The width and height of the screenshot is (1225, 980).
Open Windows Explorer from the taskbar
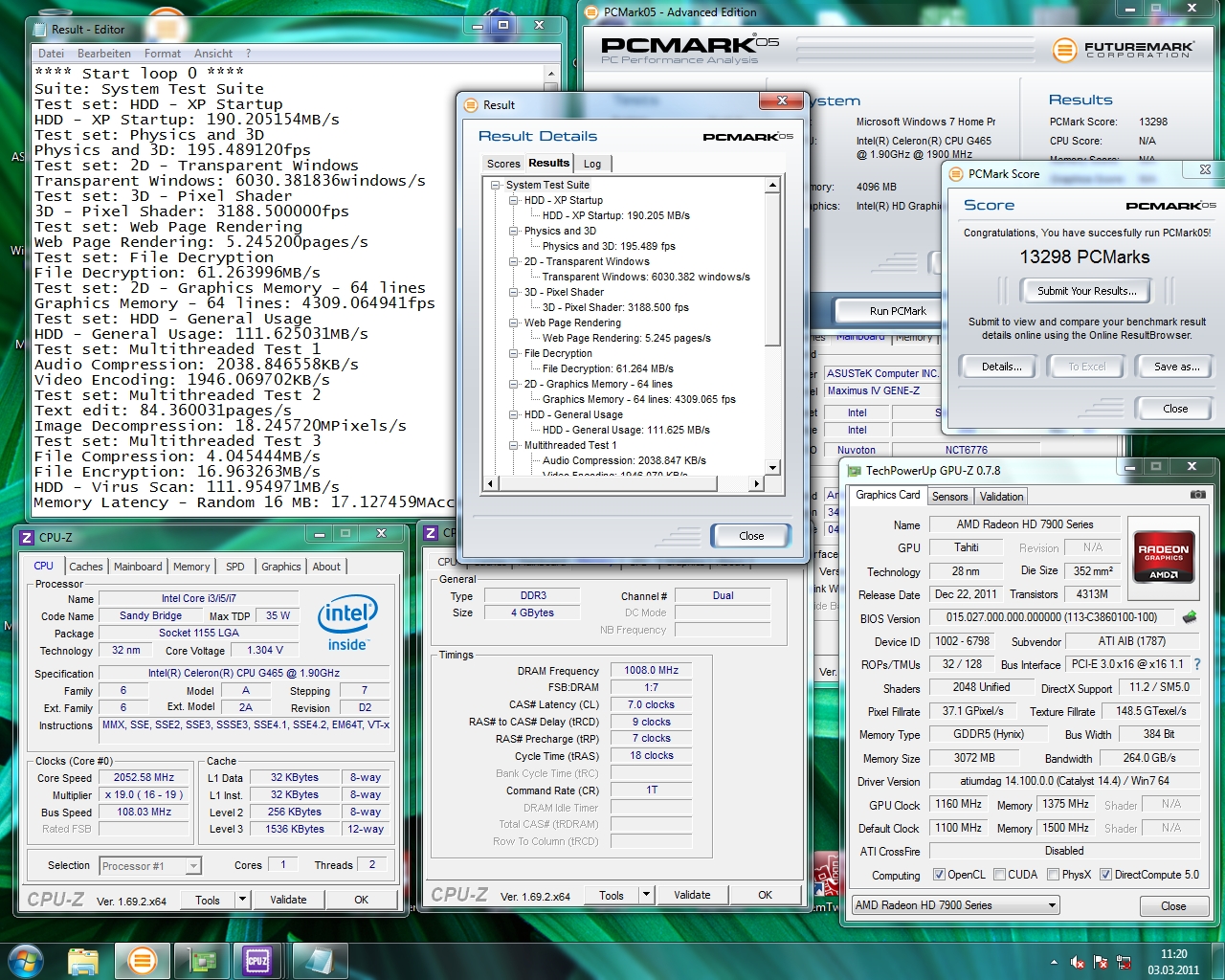[x=83, y=960]
